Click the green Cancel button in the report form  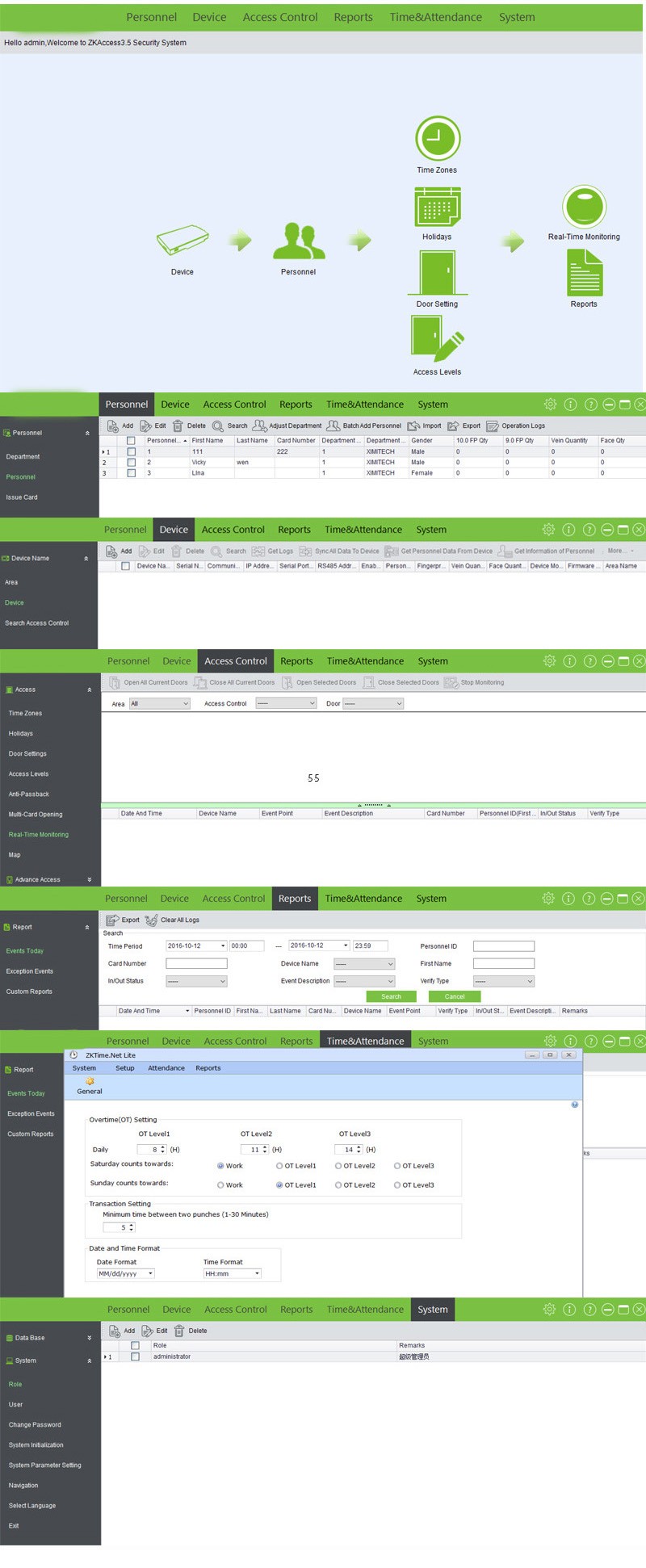(x=455, y=996)
